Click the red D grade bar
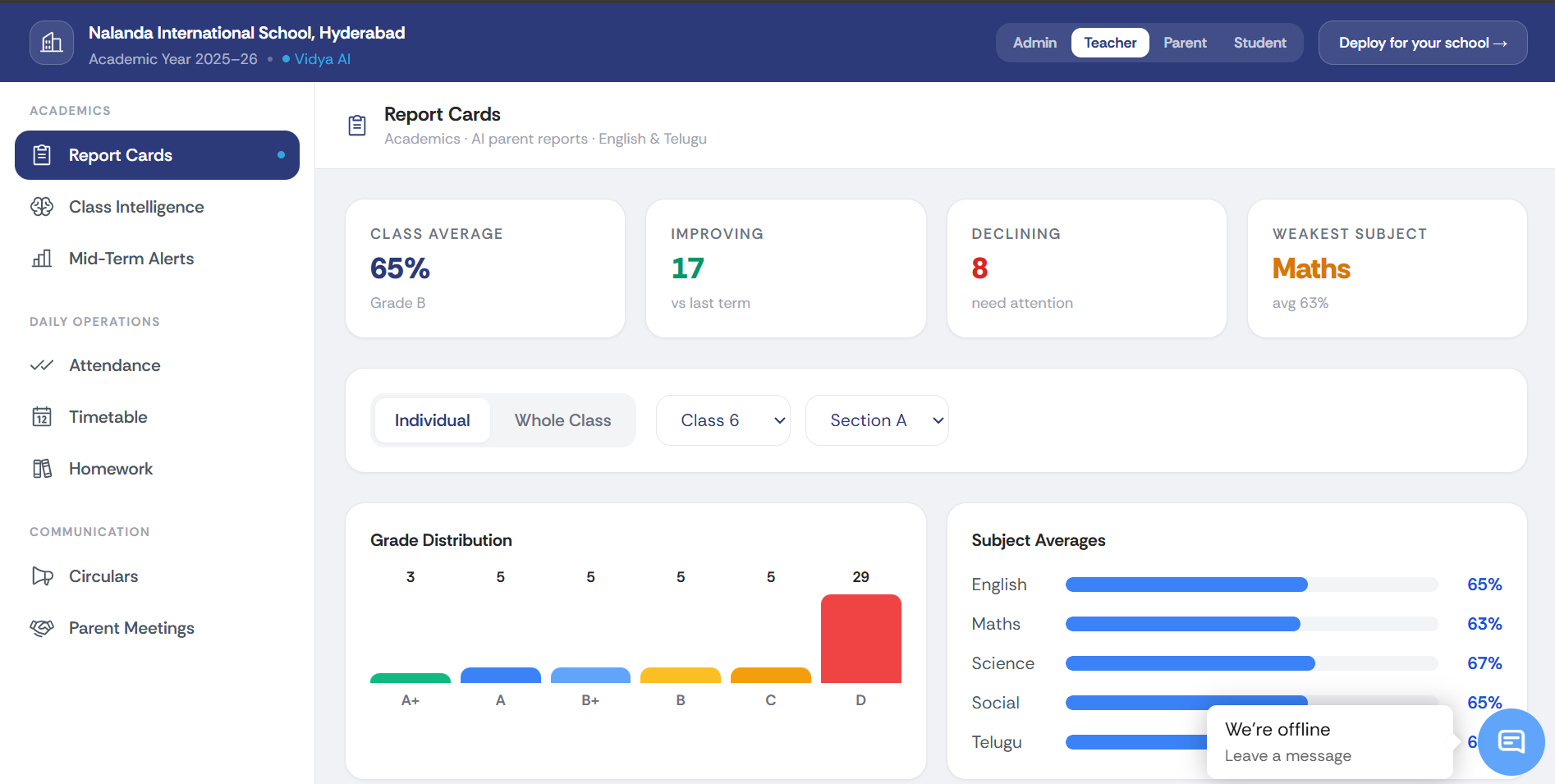Image resolution: width=1555 pixels, height=784 pixels. click(x=861, y=639)
